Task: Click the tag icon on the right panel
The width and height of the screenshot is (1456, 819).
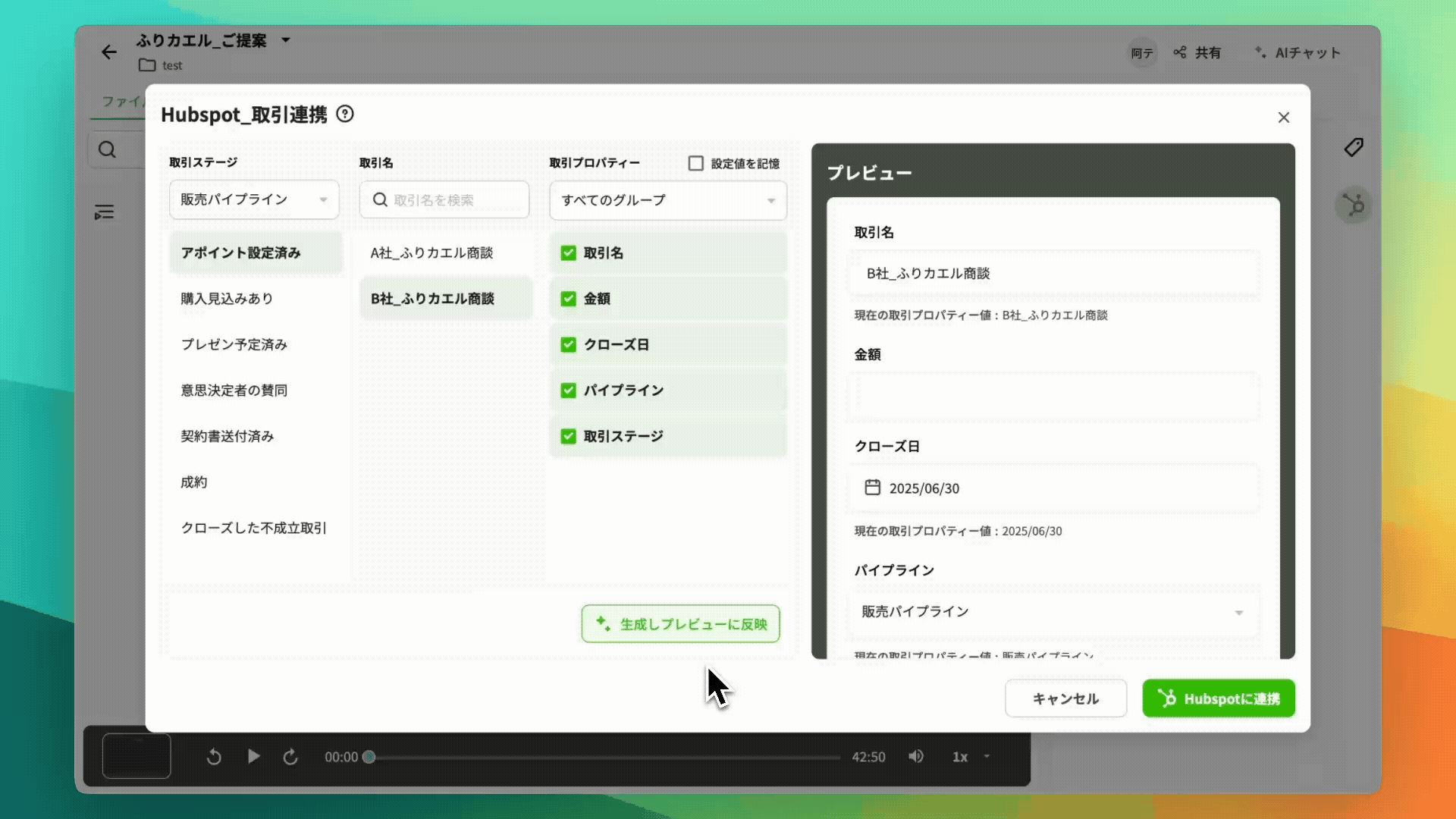Action: point(1354,147)
